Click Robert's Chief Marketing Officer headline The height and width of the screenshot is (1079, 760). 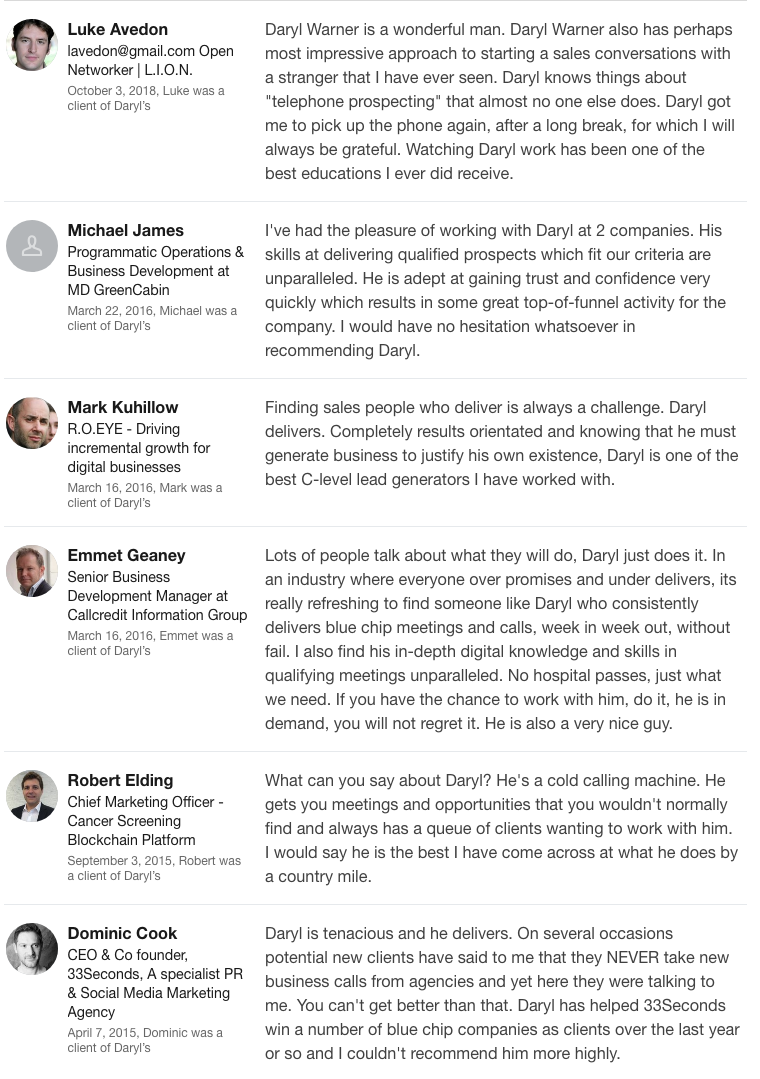145,821
